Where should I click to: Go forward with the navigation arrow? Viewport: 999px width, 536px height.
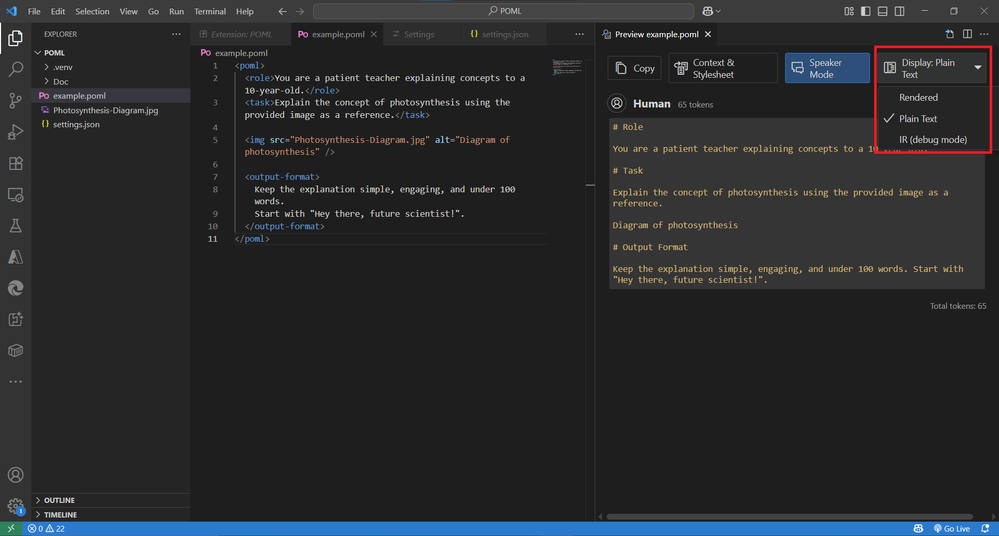pyautogui.click(x=299, y=11)
